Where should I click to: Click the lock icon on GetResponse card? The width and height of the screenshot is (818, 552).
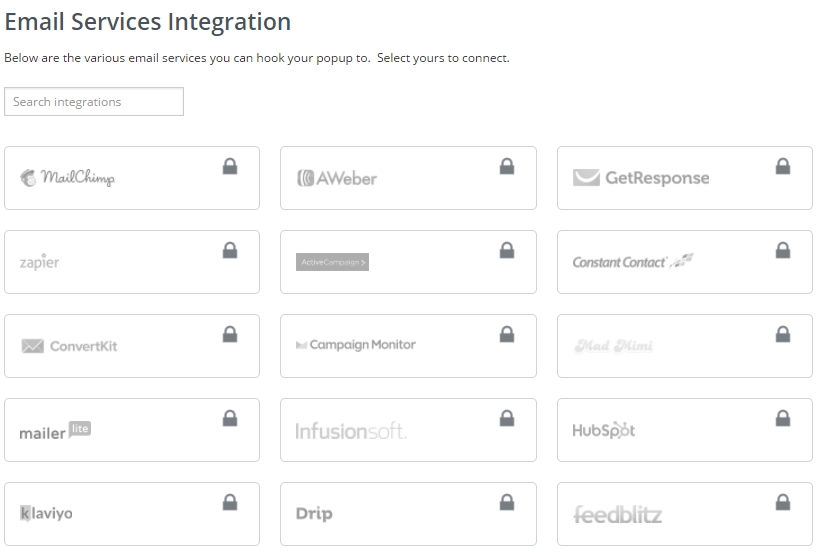point(783,166)
